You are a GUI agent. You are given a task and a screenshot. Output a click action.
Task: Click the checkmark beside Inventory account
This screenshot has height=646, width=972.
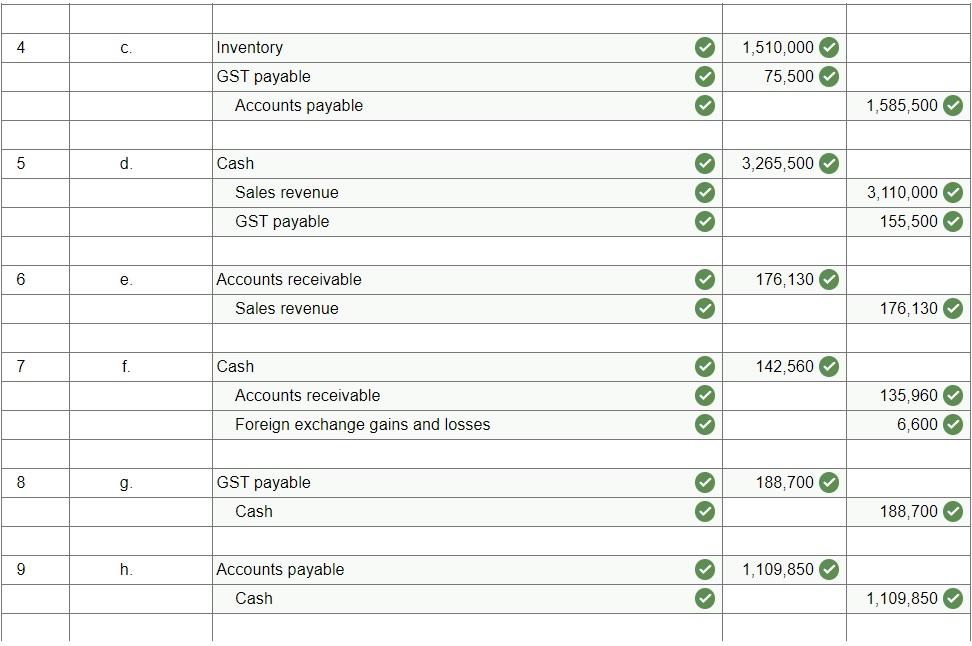[706, 47]
